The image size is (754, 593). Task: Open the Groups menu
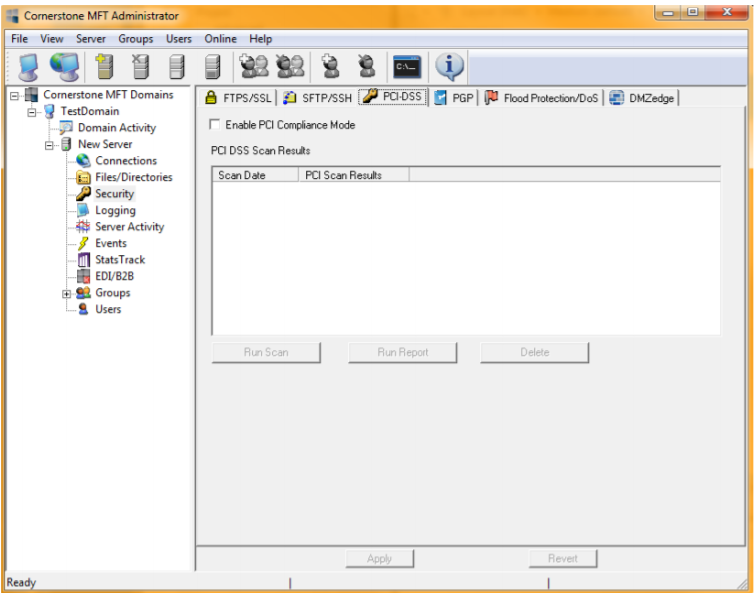(136, 39)
